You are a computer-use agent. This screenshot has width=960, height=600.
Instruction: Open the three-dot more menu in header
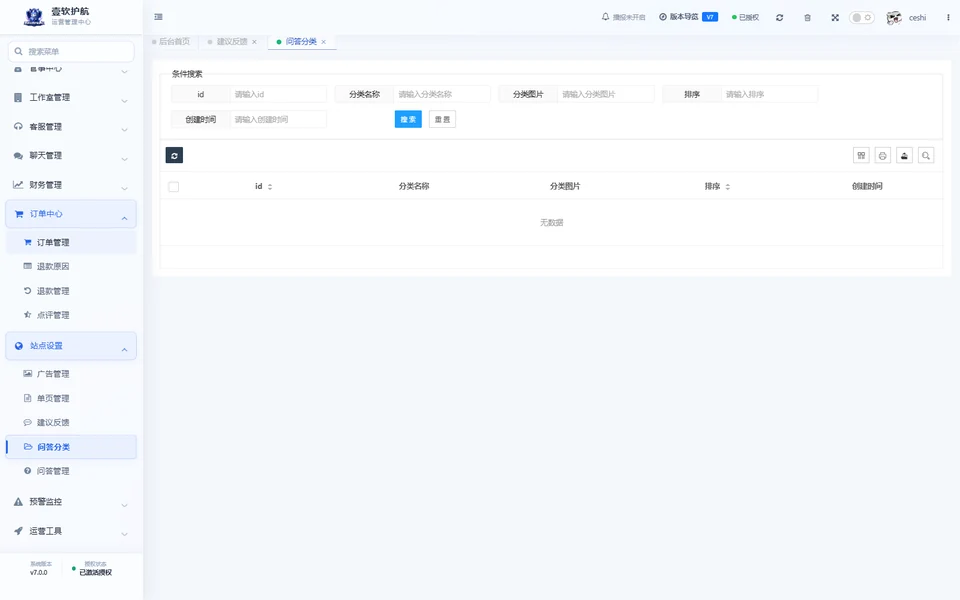click(x=948, y=18)
